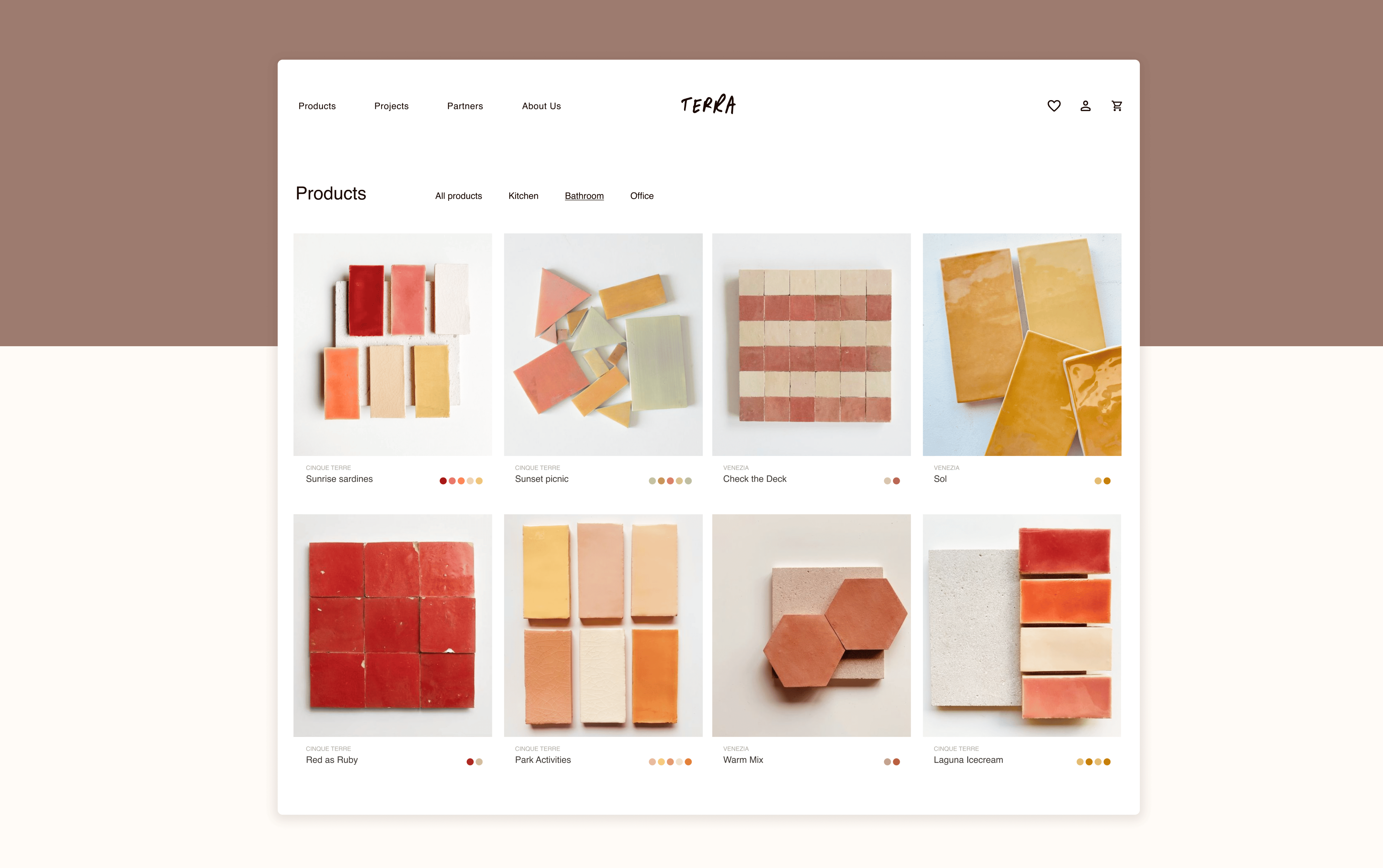The width and height of the screenshot is (1383, 868).
Task: Select the Bathroom filter tab
Action: click(584, 196)
